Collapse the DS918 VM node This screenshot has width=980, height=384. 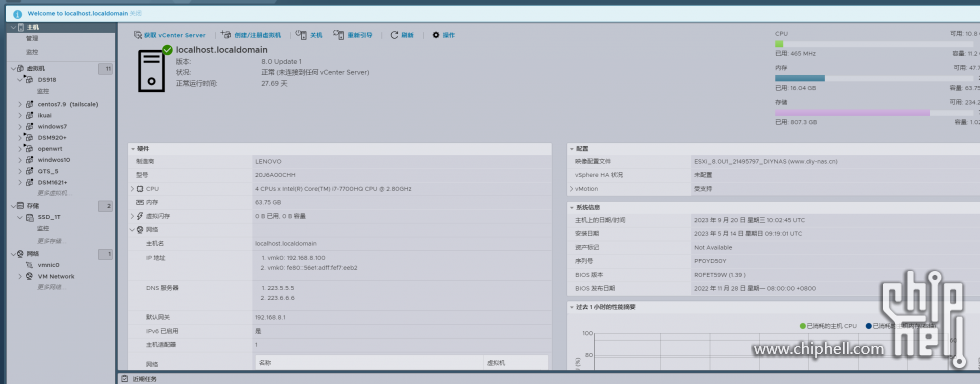(20, 79)
